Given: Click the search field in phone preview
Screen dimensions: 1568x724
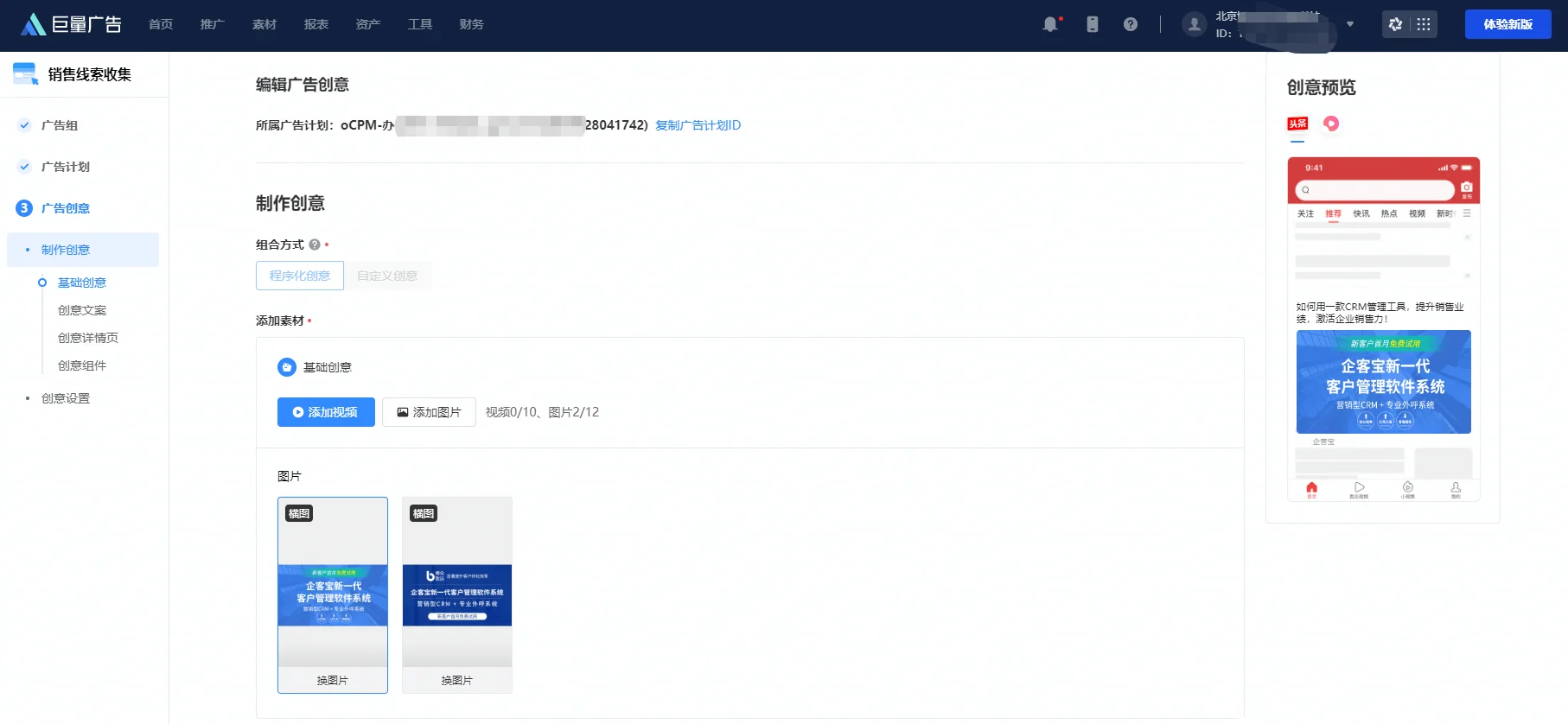Looking at the screenshot, I should pos(1375,190).
